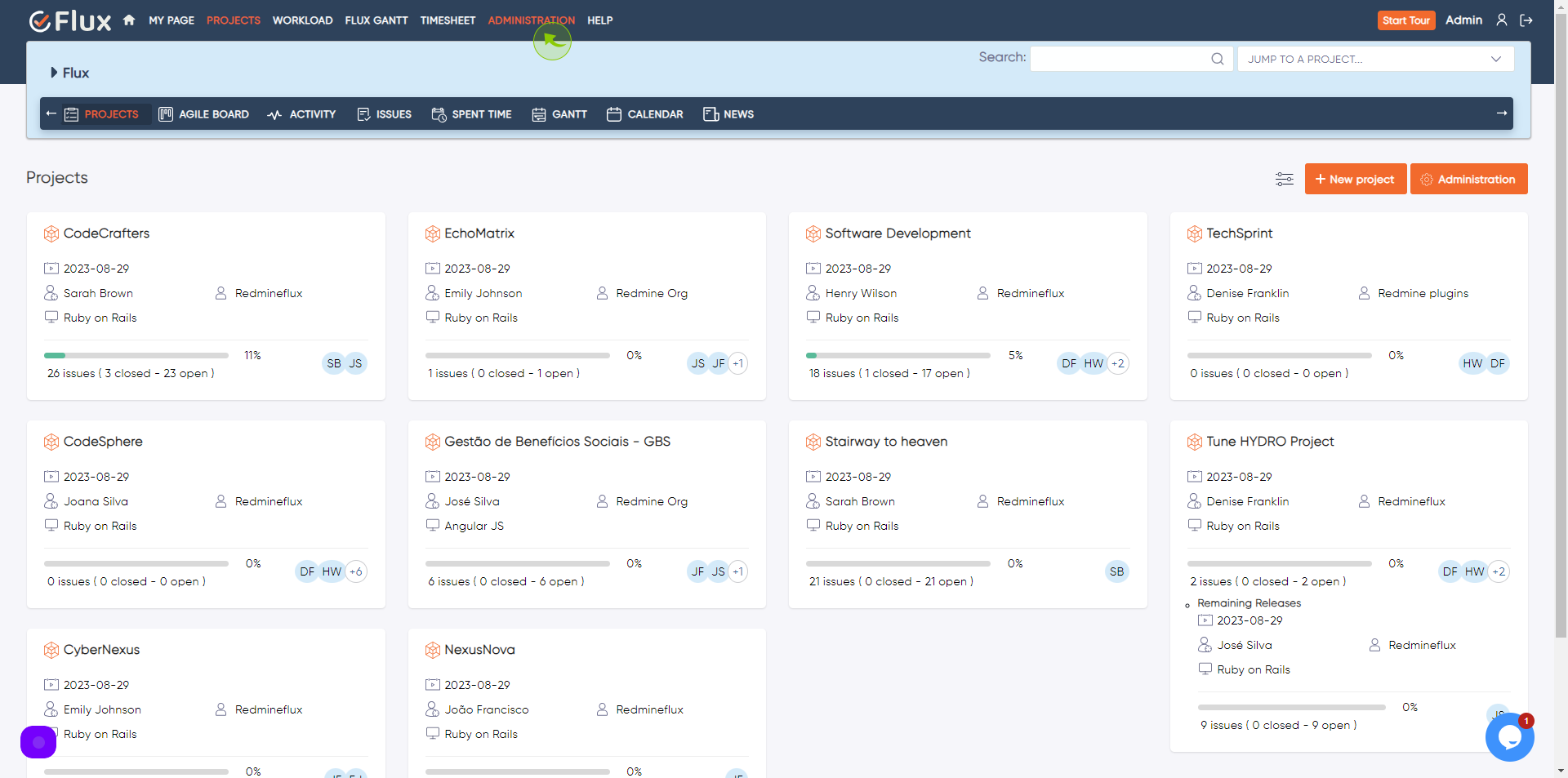Open the user profile icon
Viewport: 1568px width, 778px height.
tap(1501, 20)
